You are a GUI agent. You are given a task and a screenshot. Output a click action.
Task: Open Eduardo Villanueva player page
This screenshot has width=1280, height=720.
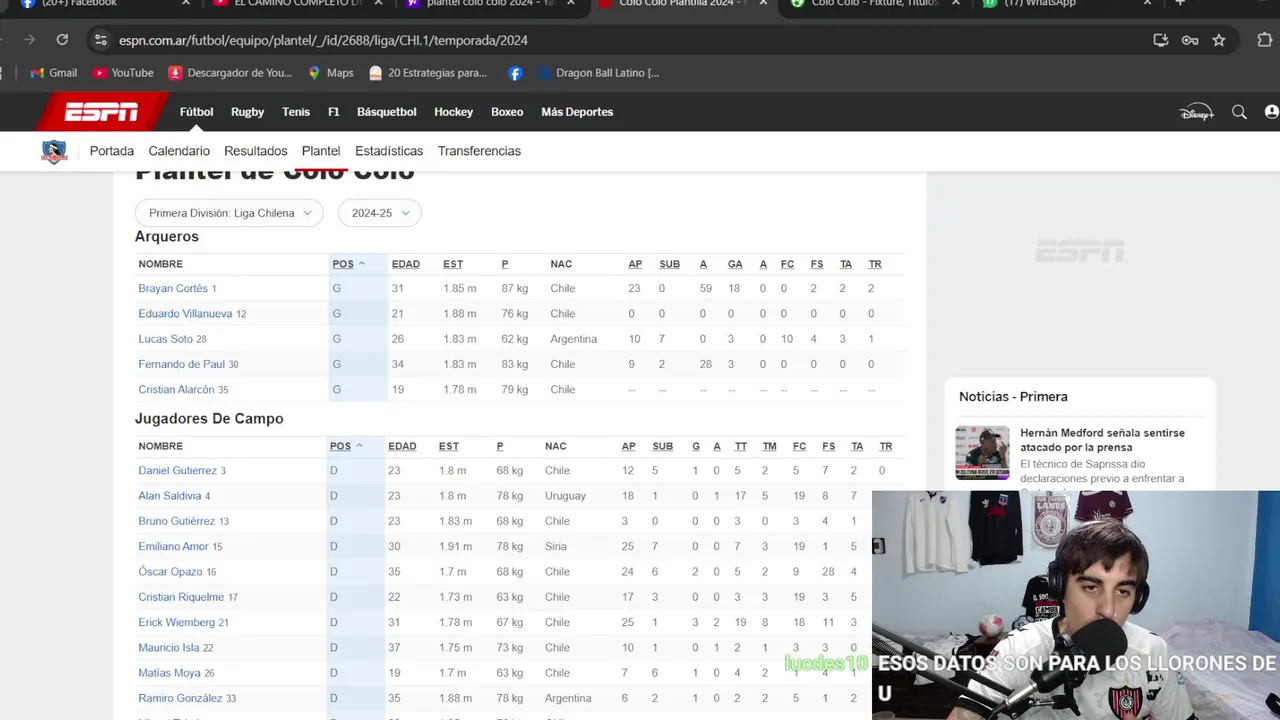coord(185,314)
